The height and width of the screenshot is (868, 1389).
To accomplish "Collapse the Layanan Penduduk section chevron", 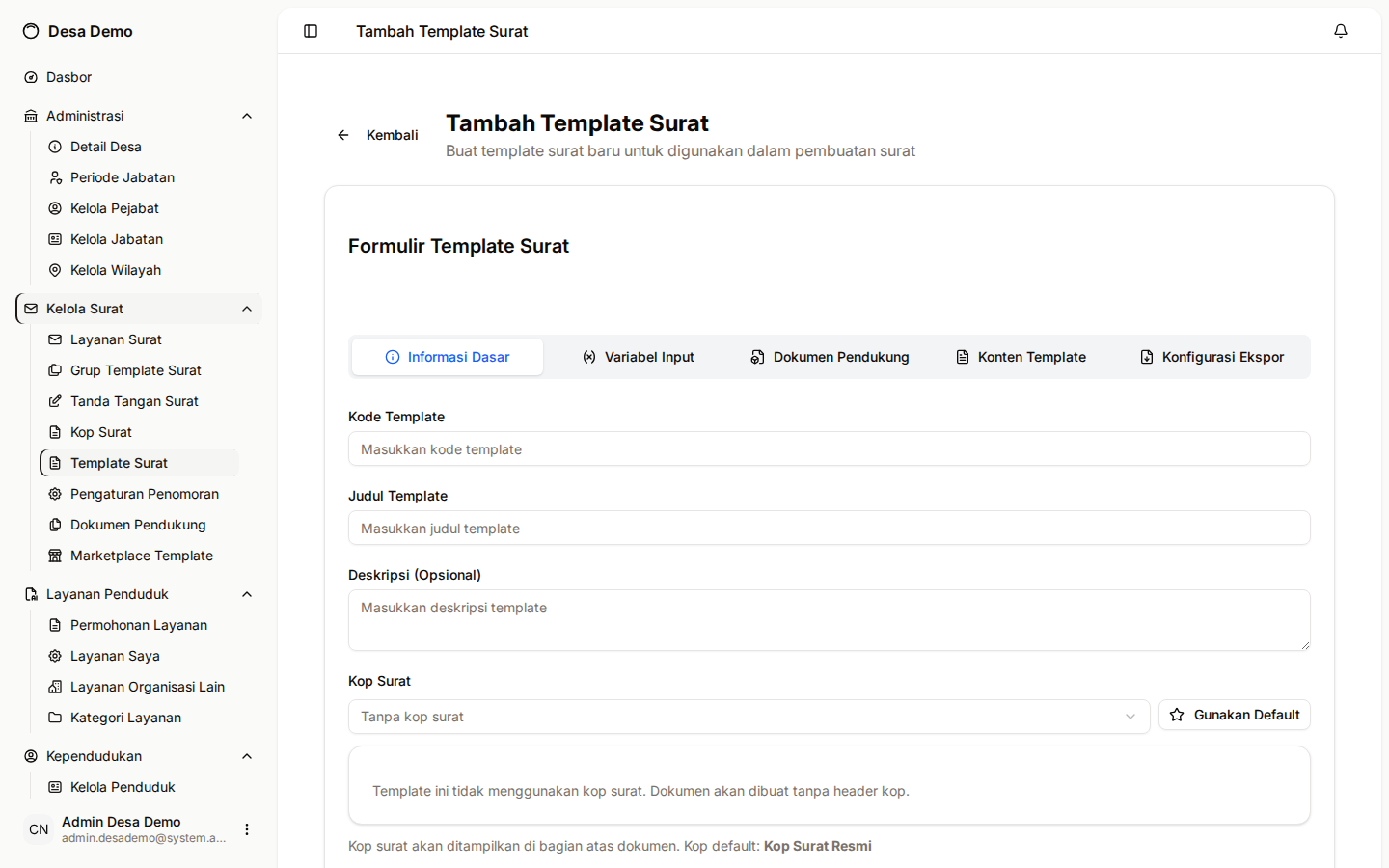I will pyautogui.click(x=247, y=594).
